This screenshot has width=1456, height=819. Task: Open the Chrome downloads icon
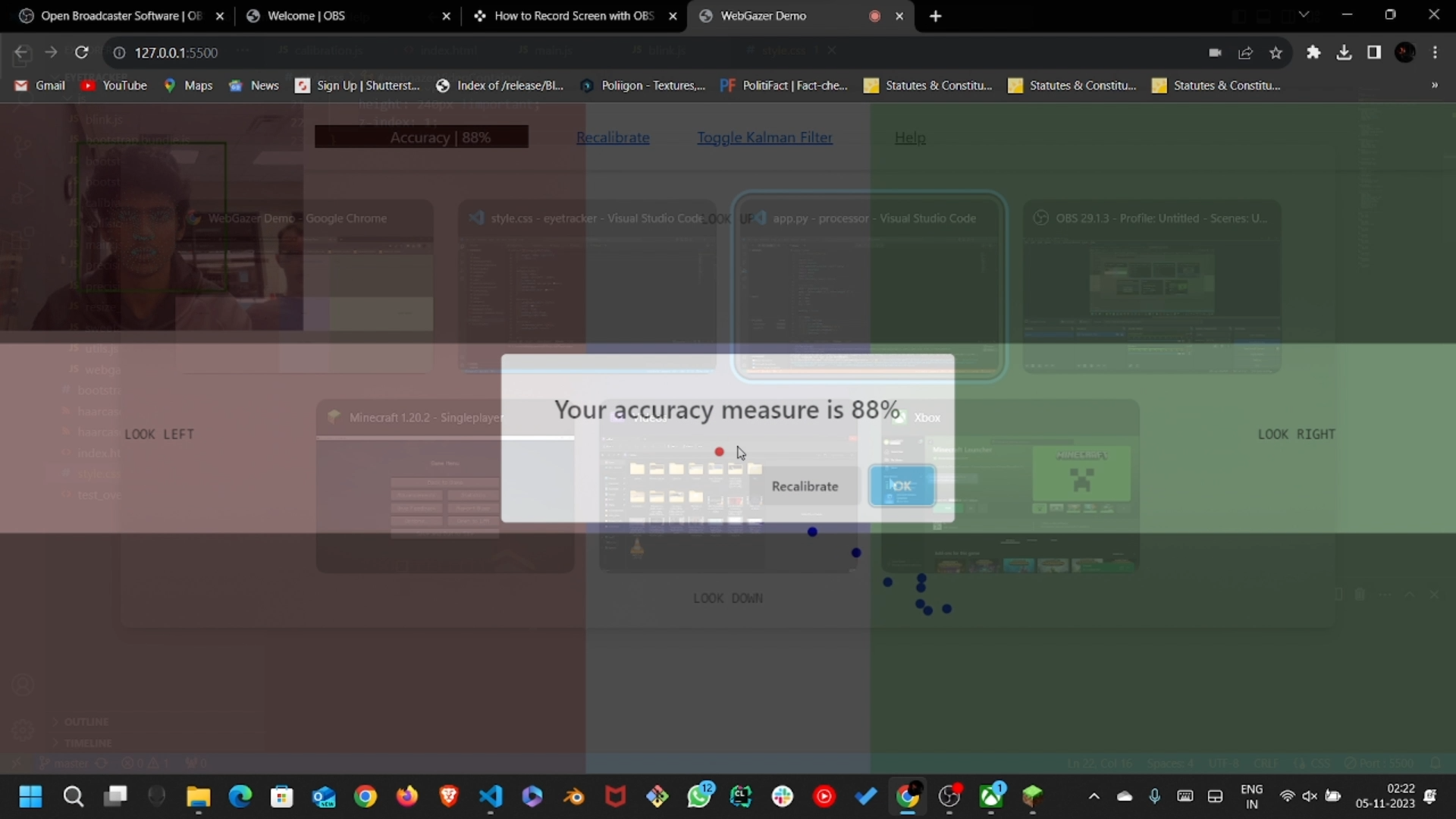click(1344, 52)
